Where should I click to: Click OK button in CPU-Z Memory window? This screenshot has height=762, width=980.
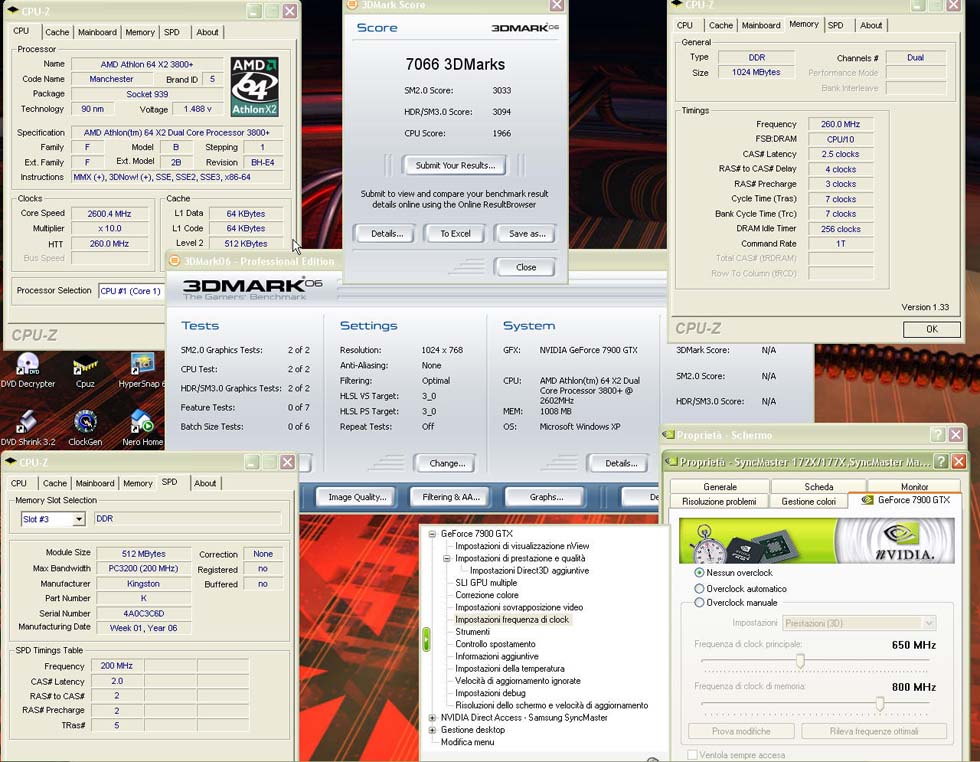(931, 329)
